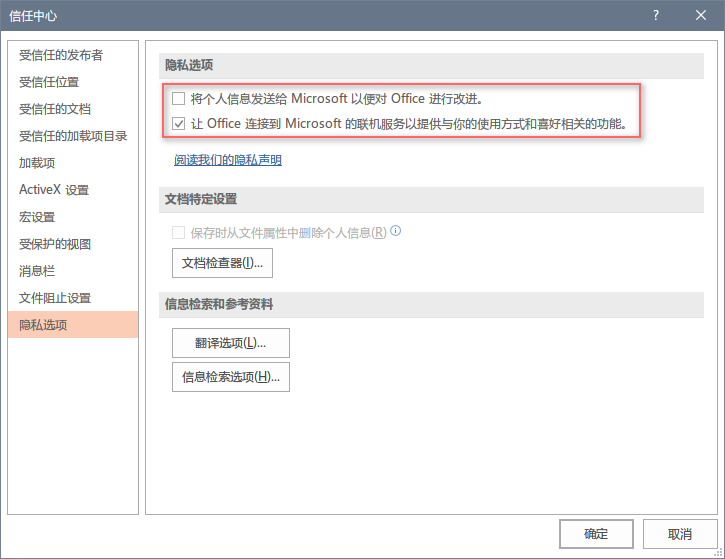Select 文件阻止设置 in the sidebar
The height and width of the screenshot is (559, 725).
coord(55,298)
